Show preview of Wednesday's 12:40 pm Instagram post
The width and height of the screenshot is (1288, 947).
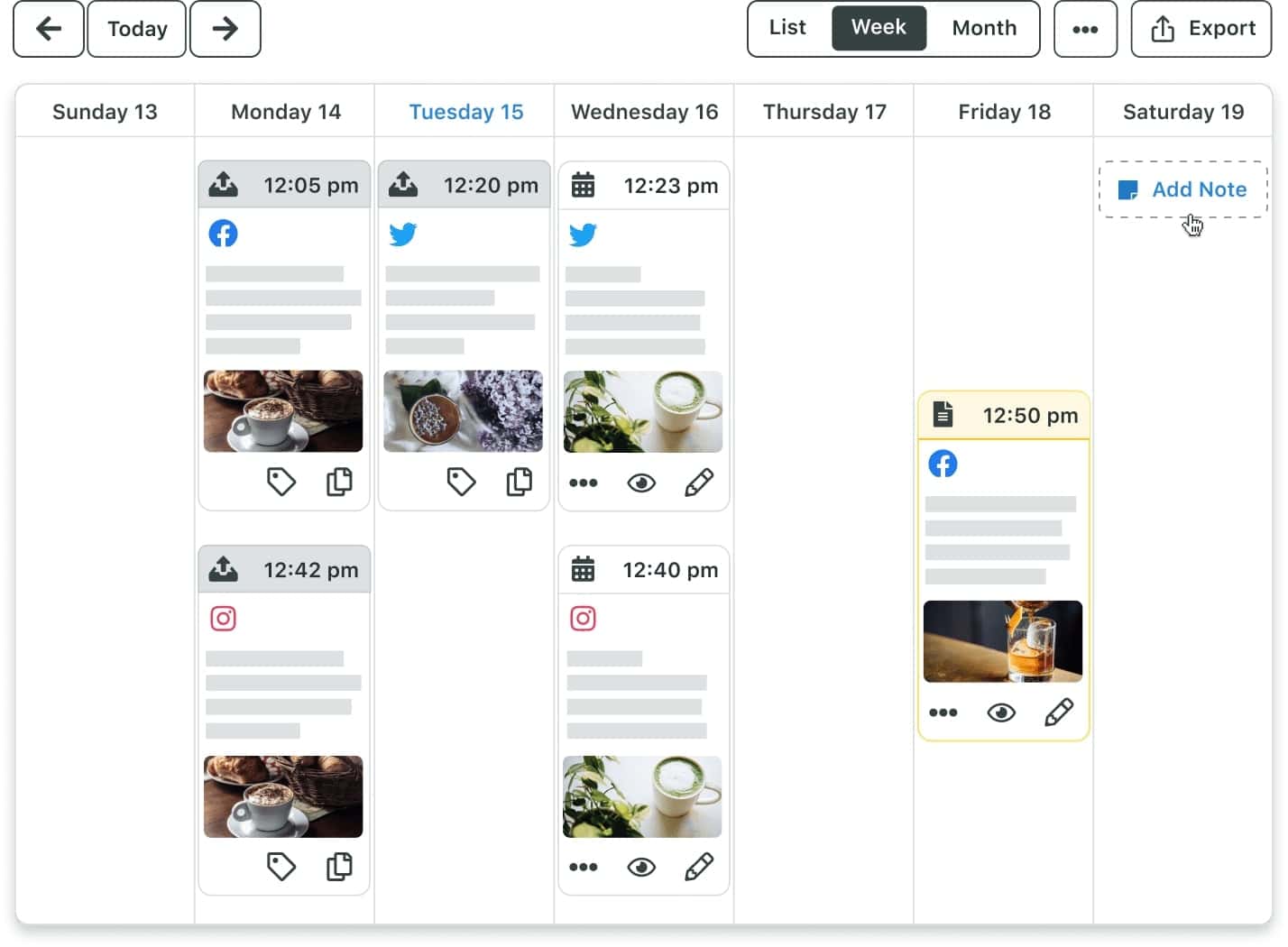(640, 867)
